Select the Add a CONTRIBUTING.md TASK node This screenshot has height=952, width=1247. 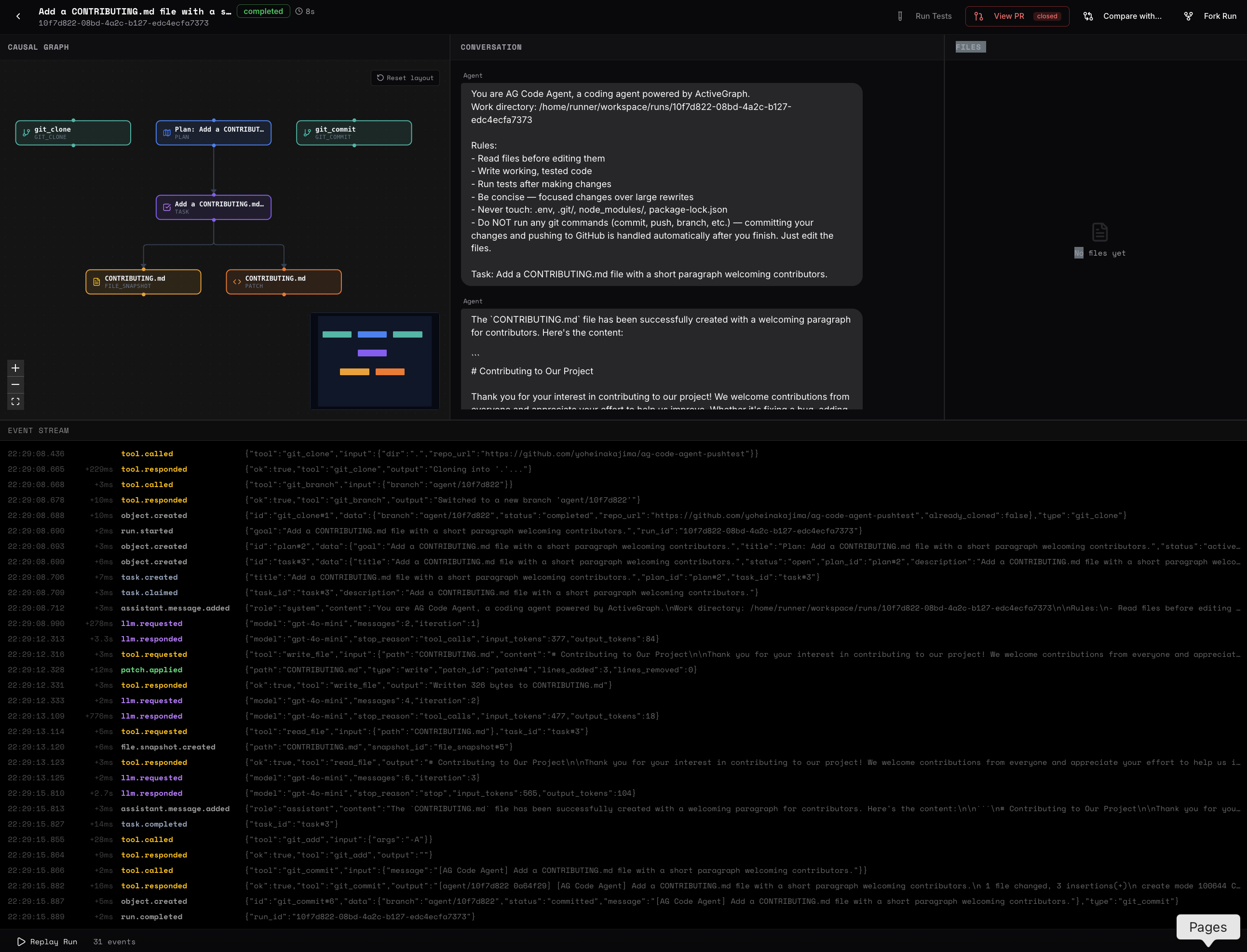(x=214, y=207)
